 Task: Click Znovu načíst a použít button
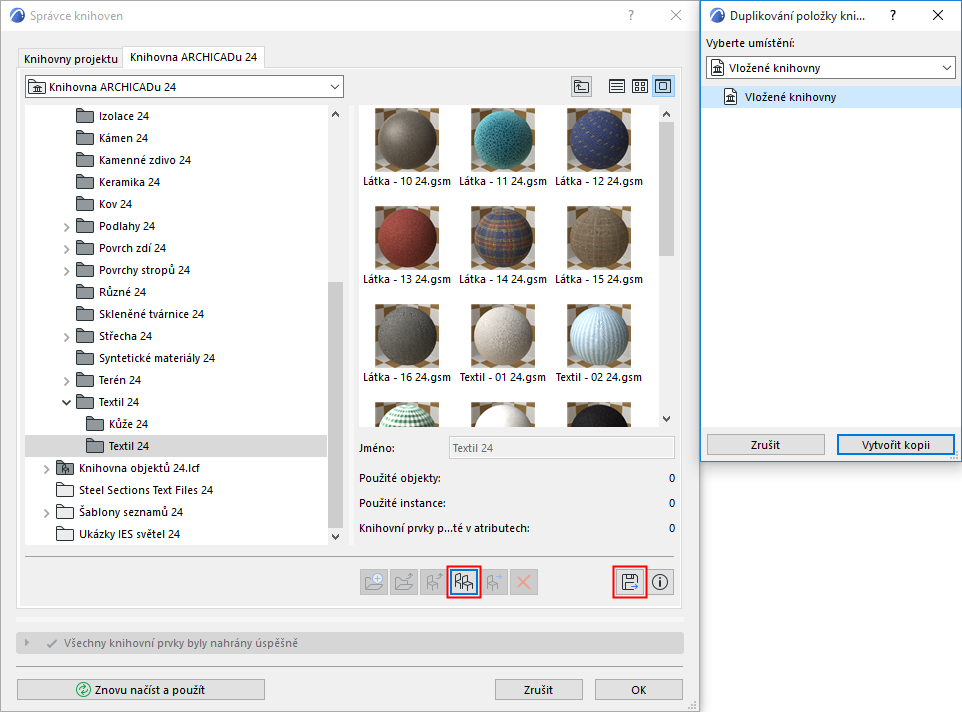tap(141, 689)
